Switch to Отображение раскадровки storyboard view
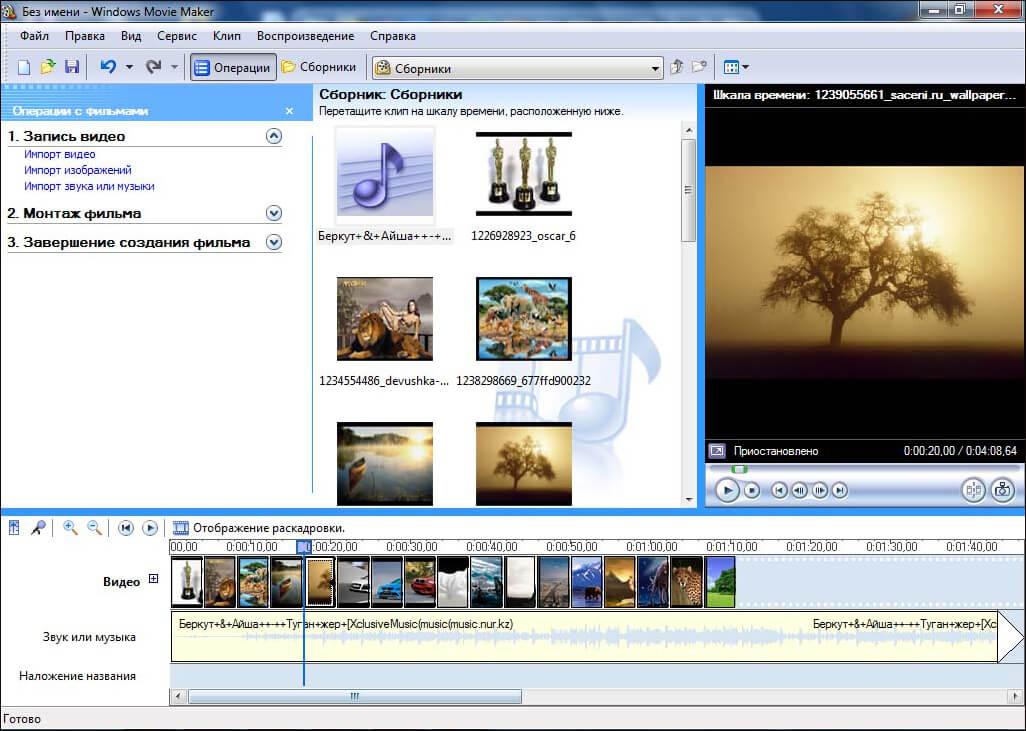This screenshot has height=731, width=1026. click(258, 528)
